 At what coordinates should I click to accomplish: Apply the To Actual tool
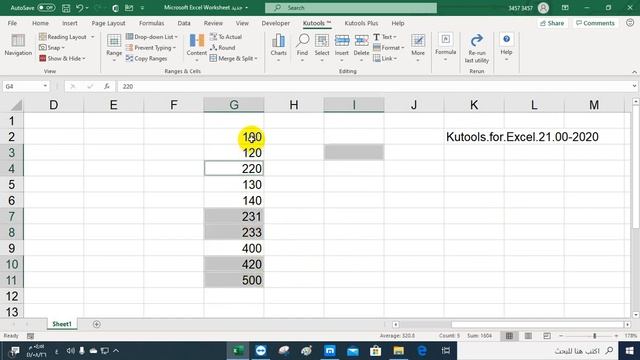click(226, 37)
